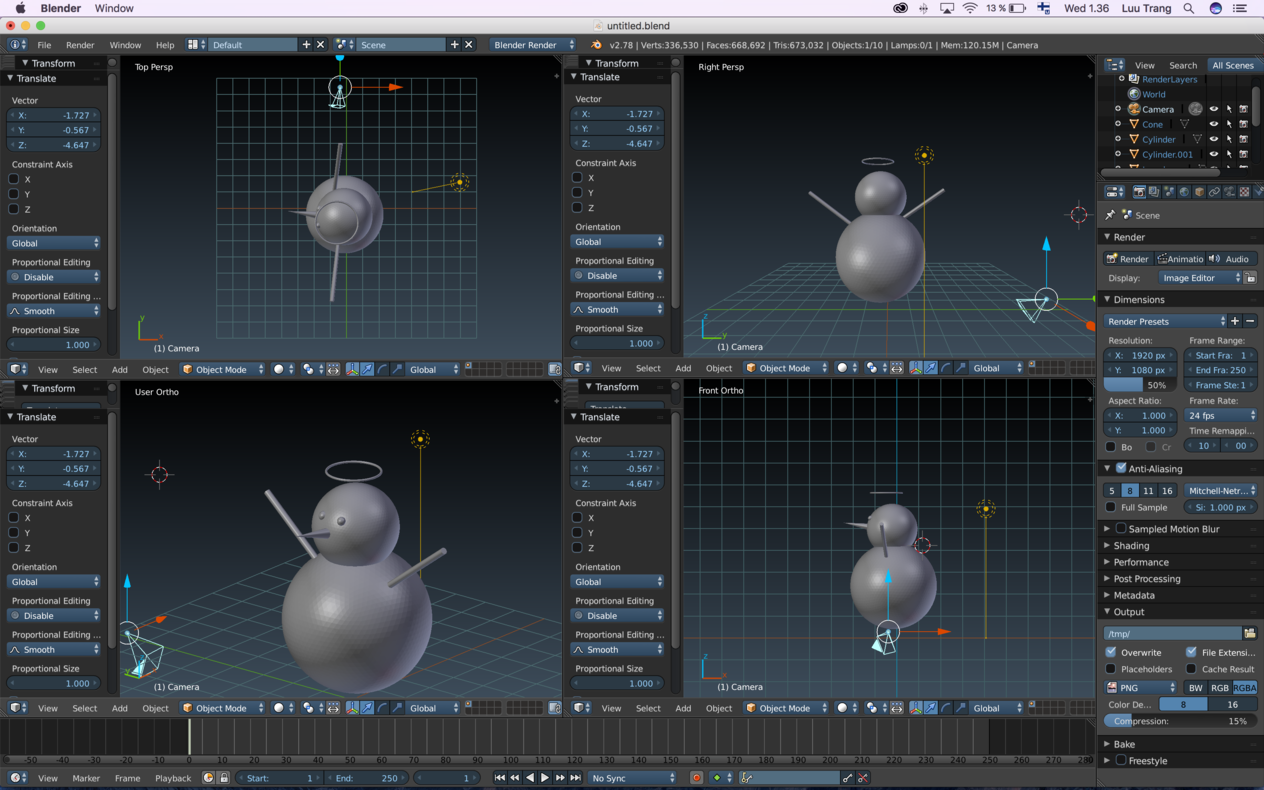The image size is (1264, 790).
Task: Click the lock interface icon beside Display
Action: [x=1250, y=278]
